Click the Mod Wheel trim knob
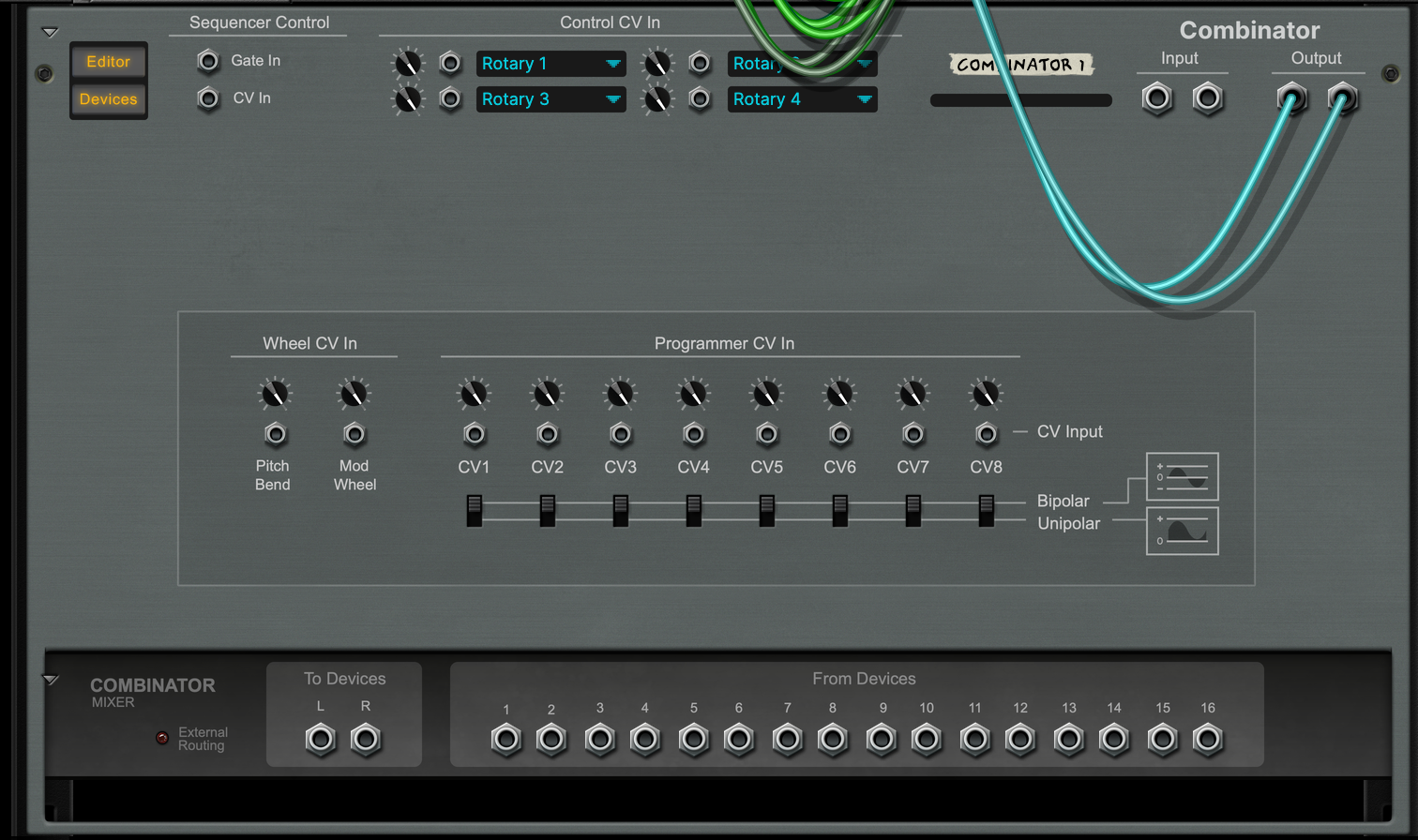Viewport: 1418px width, 840px height. click(354, 395)
